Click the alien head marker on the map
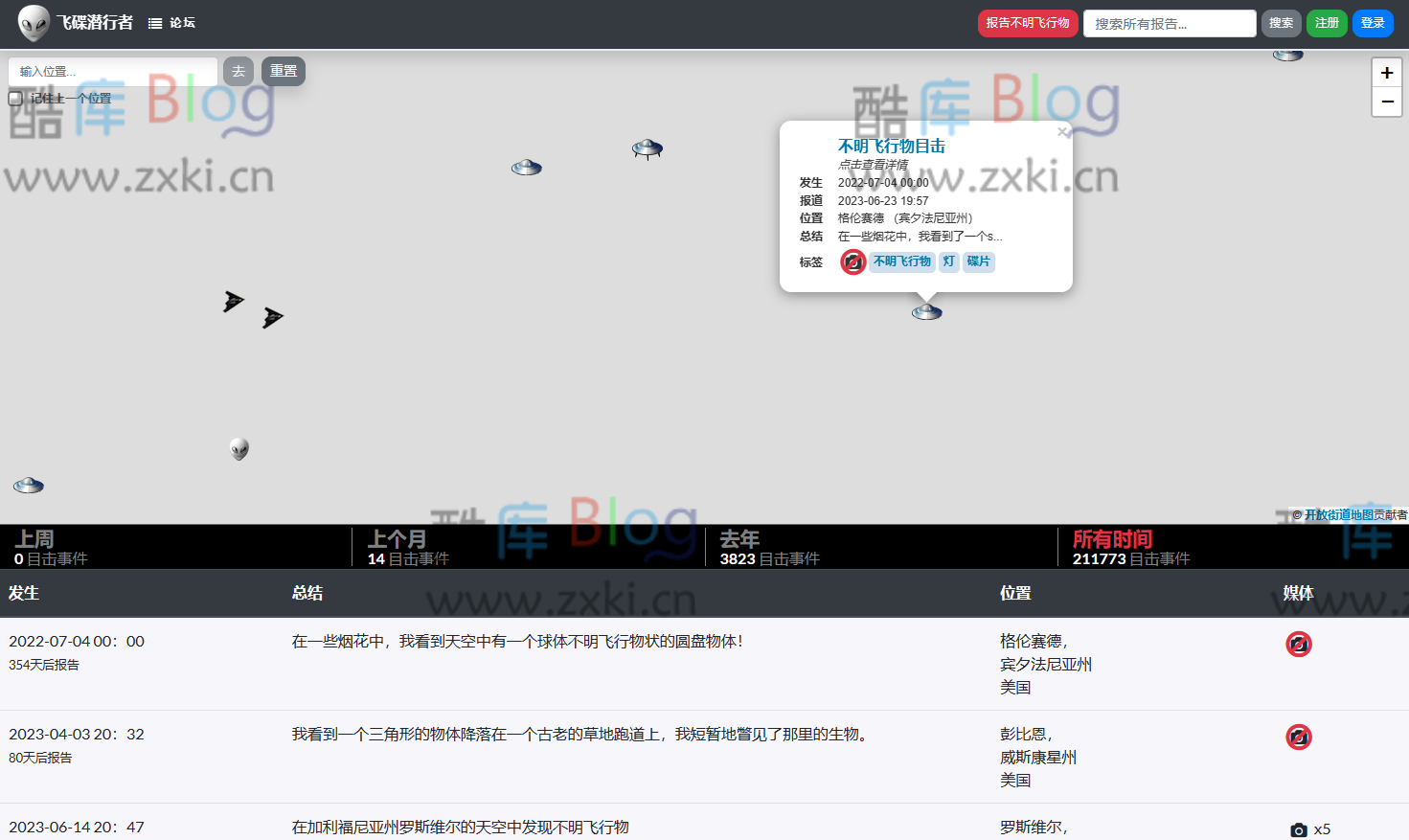The height and width of the screenshot is (840, 1409). tap(239, 448)
